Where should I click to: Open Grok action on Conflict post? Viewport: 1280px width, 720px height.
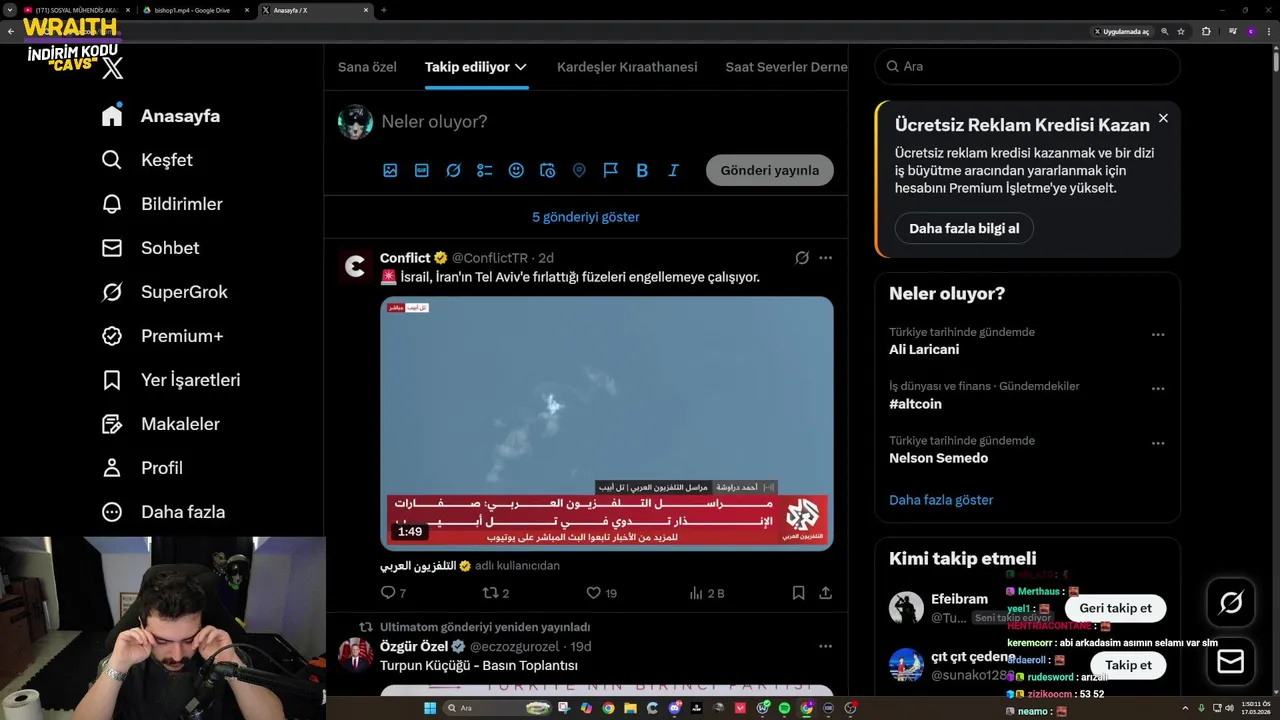(x=802, y=258)
